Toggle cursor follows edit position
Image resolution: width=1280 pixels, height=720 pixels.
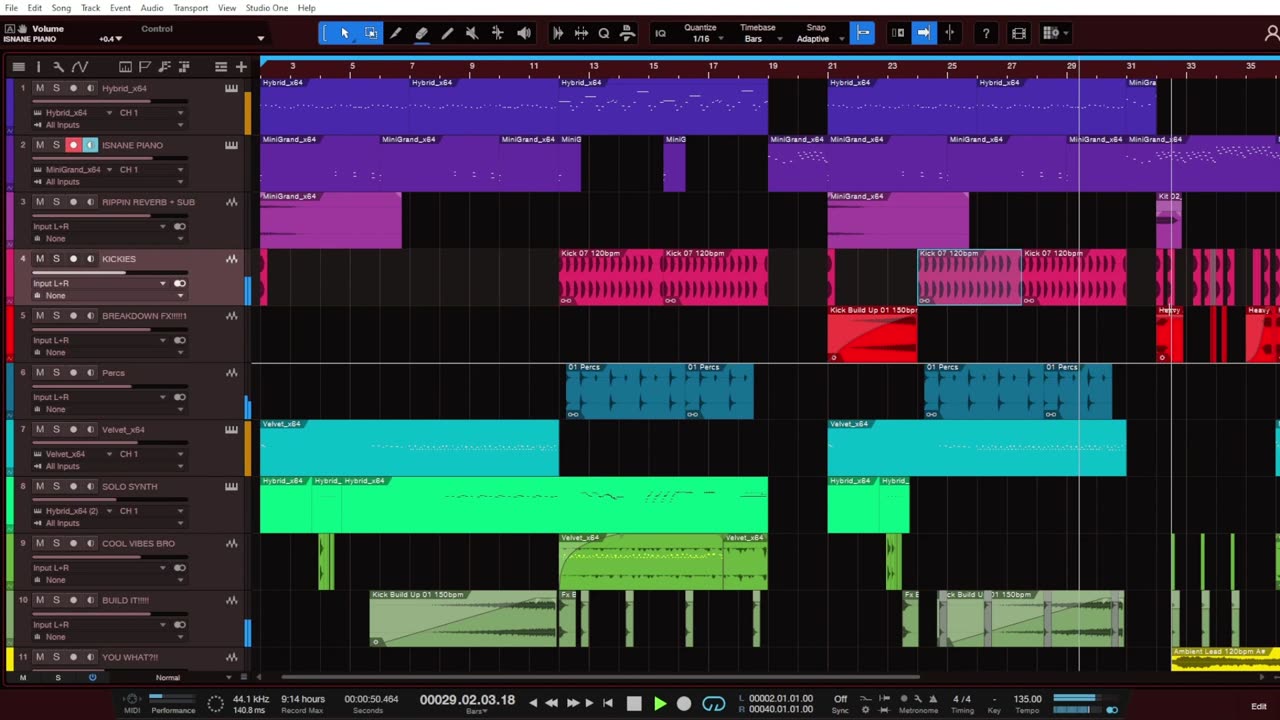coord(950,33)
